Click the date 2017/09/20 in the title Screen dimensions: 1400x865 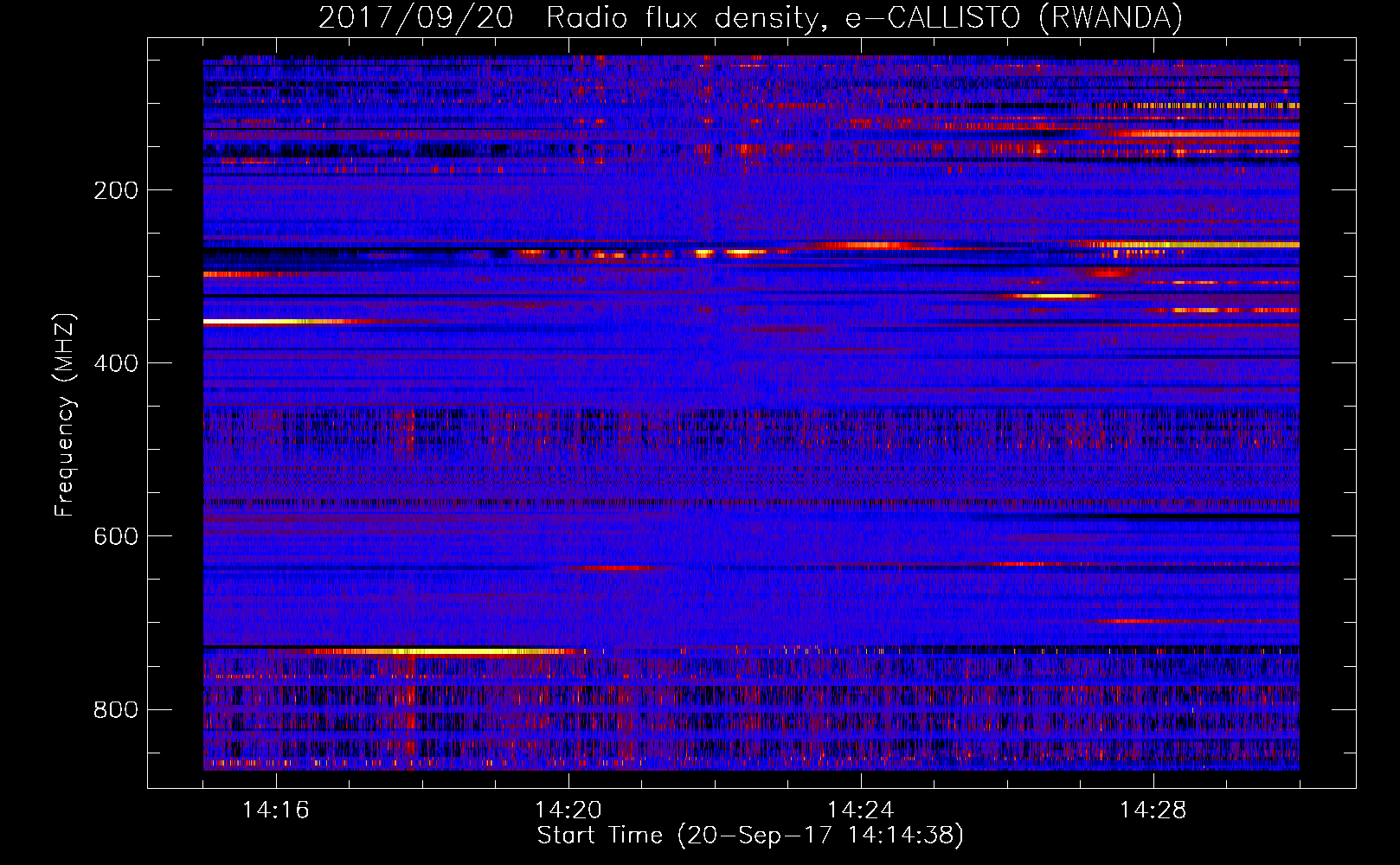click(415, 17)
